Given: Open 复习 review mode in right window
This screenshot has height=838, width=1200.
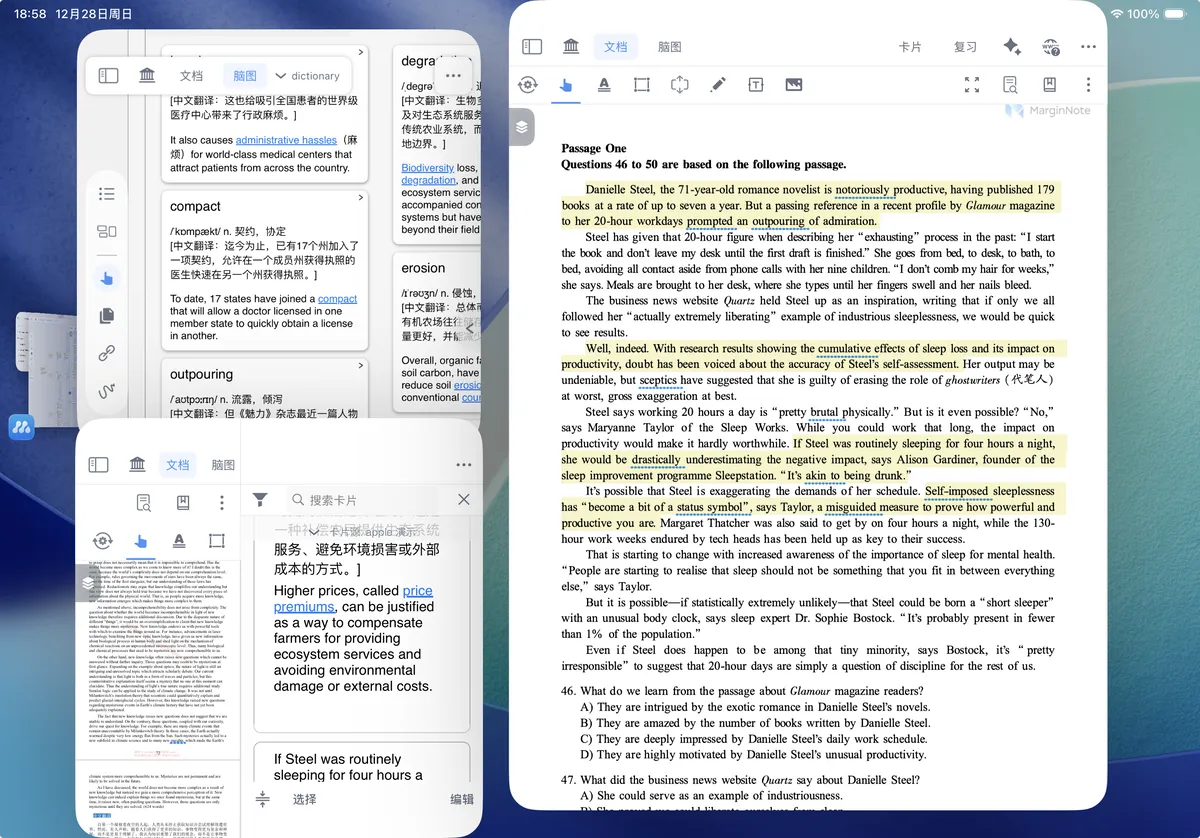Looking at the screenshot, I should coord(965,46).
